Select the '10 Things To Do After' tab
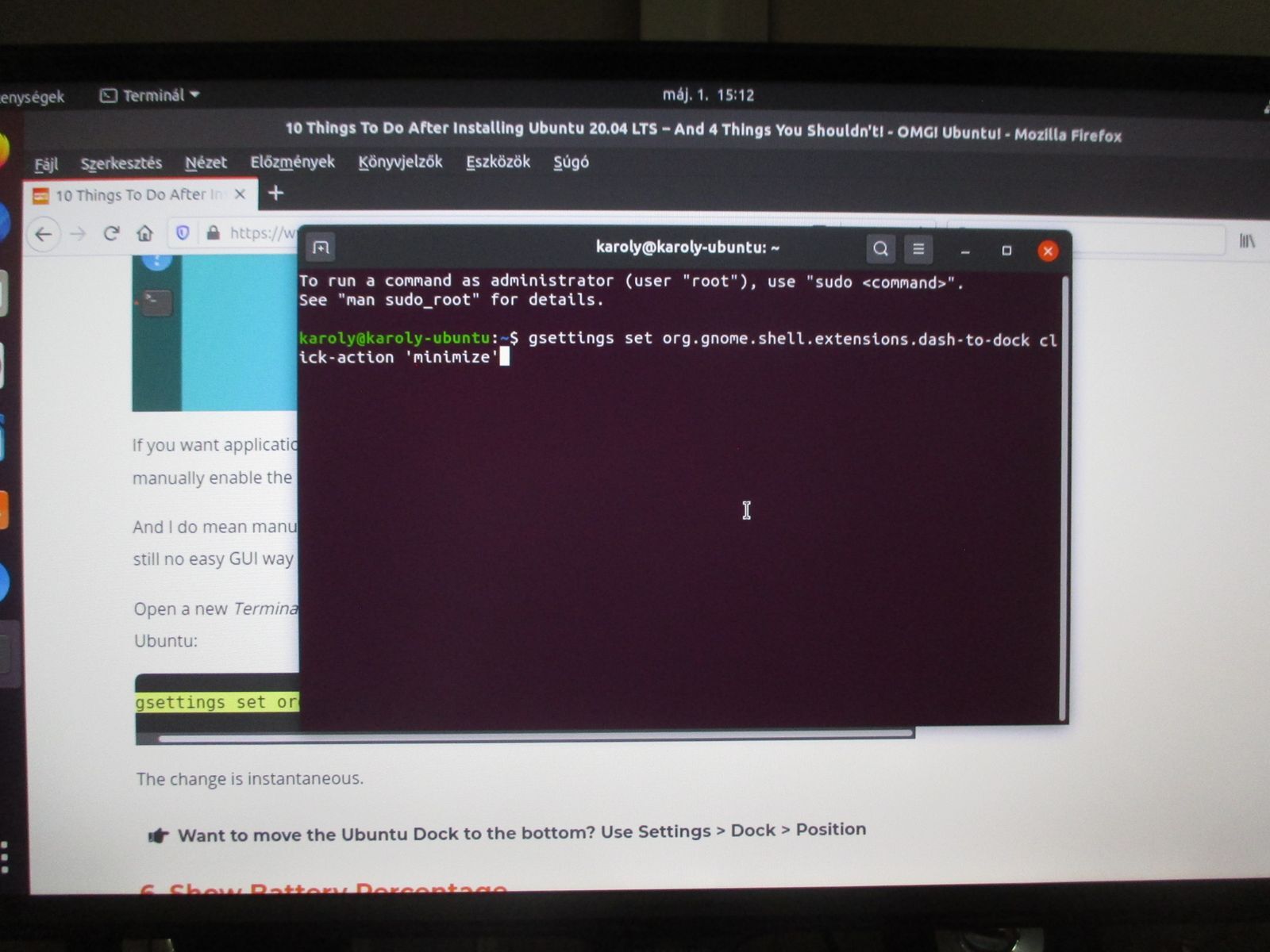1270x952 pixels. click(140, 195)
